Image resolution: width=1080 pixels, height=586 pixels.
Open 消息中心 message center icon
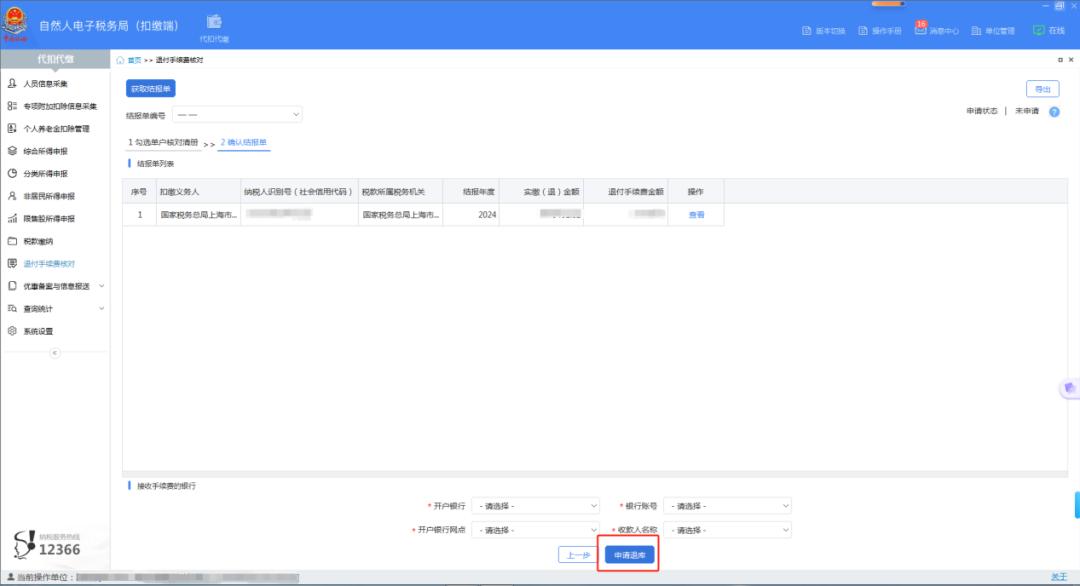pyautogui.click(x=920, y=30)
